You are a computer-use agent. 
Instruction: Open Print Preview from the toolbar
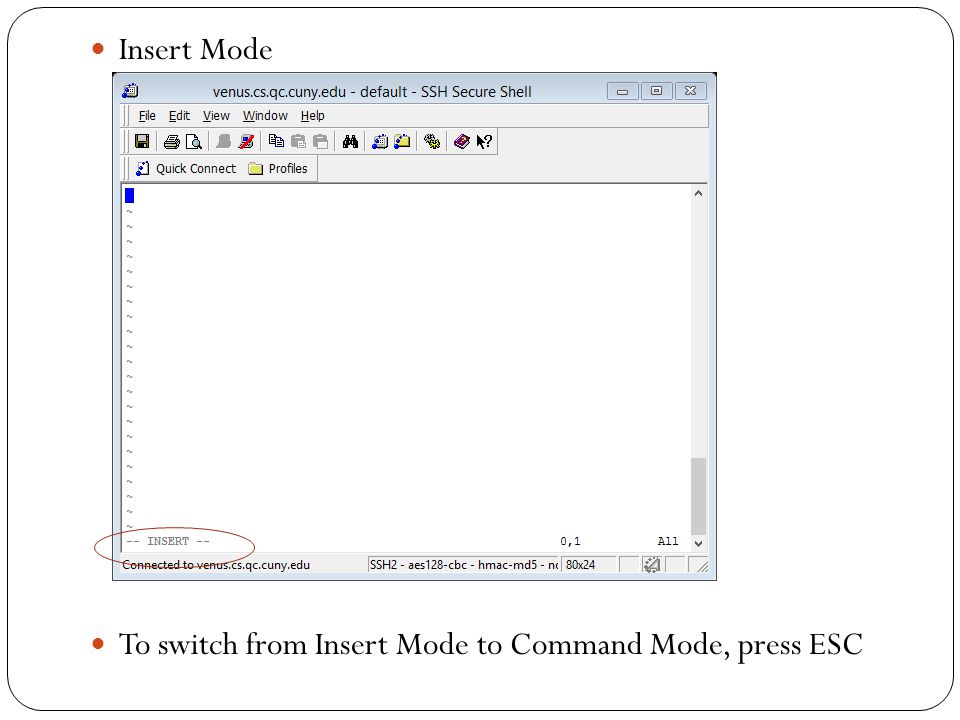tap(193, 141)
